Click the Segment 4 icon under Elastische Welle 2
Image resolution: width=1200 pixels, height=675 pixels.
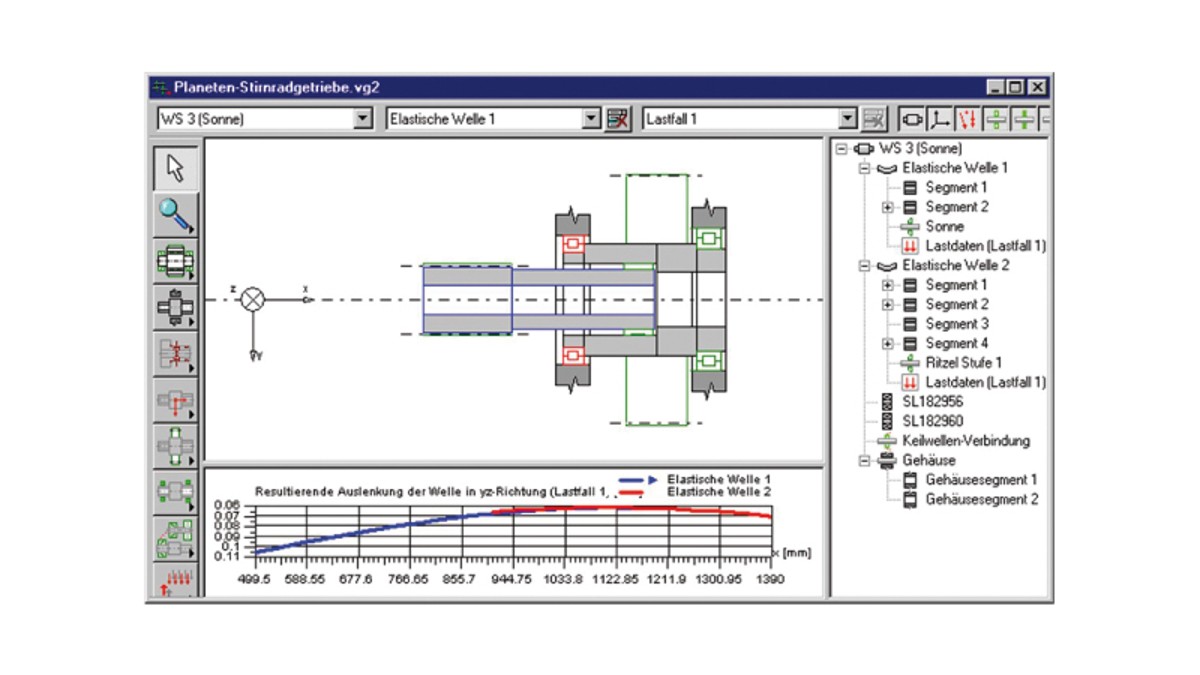click(x=910, y=343)
